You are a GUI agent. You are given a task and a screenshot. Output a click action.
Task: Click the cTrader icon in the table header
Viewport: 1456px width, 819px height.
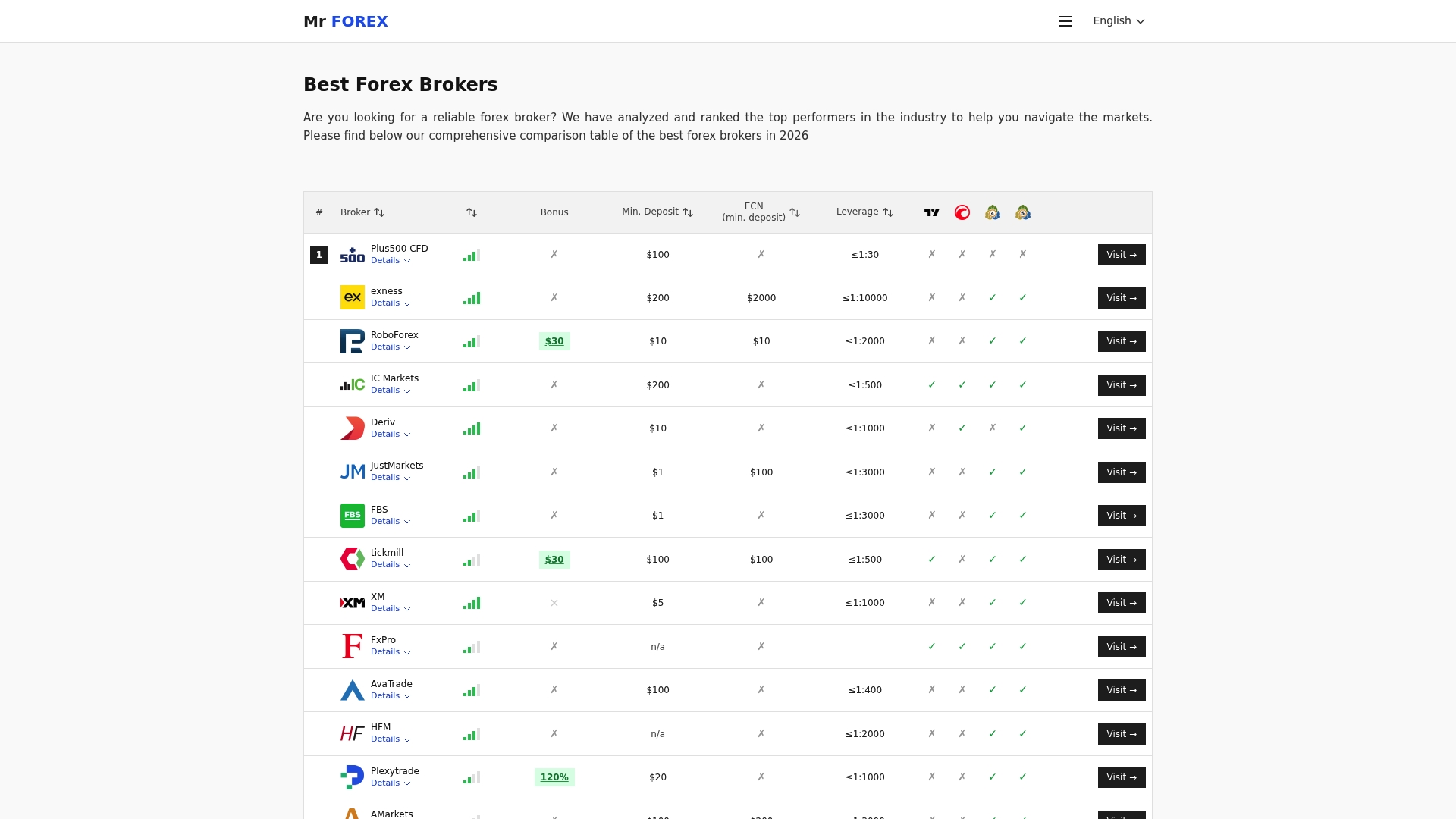pyautogui.click(x=962, y=212)
